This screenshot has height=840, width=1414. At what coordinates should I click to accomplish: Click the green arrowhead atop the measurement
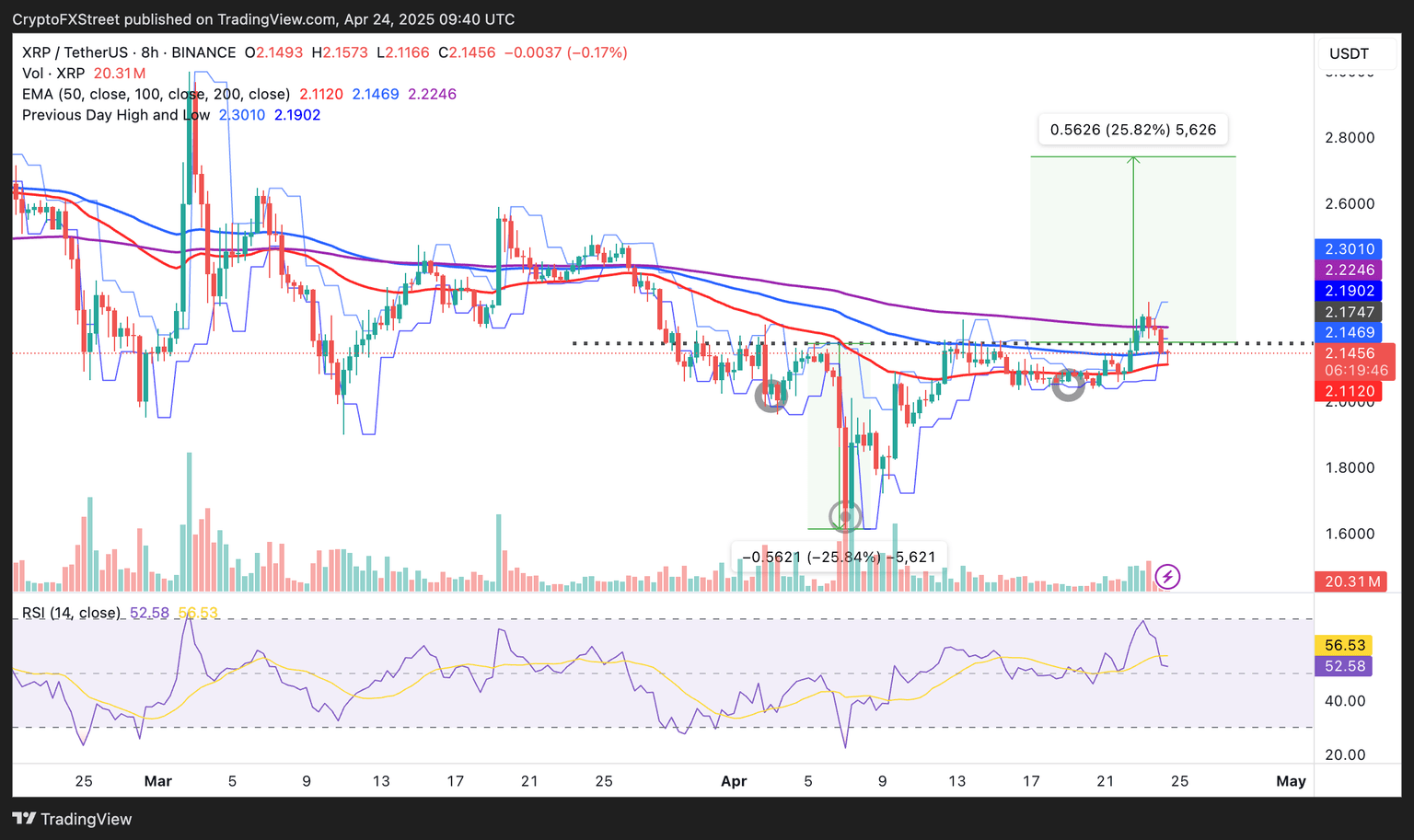coord(1133,160)
